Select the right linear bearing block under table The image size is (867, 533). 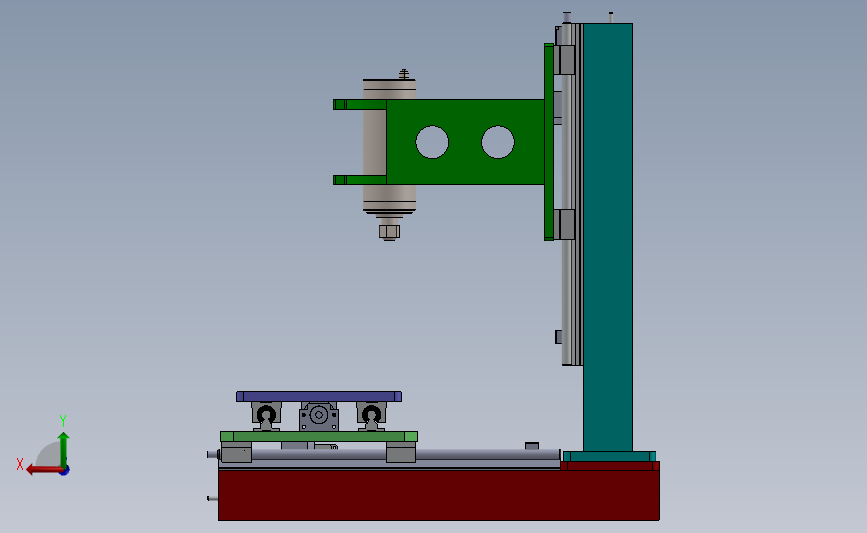[371, 416]
